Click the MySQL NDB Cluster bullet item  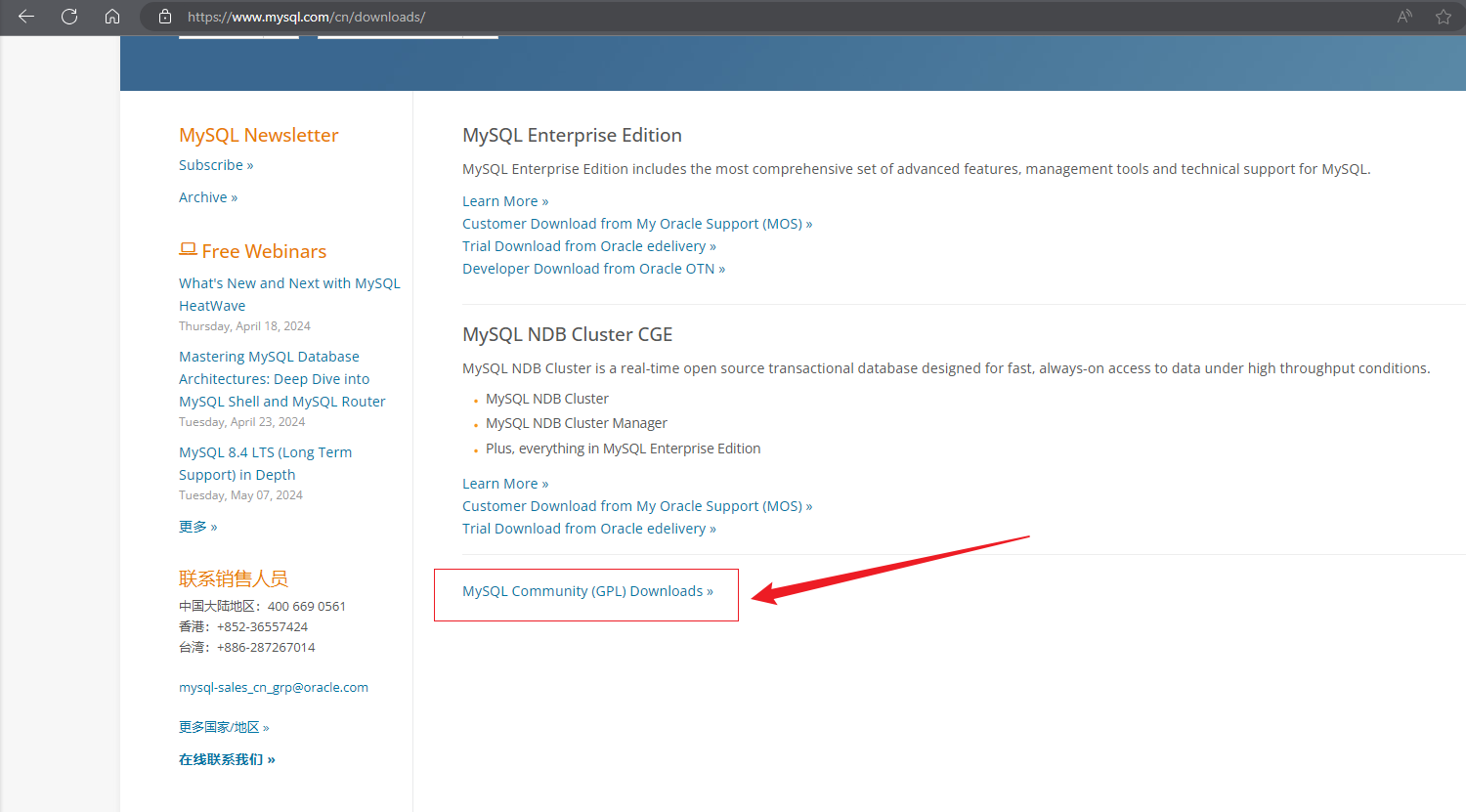(547, 399)
